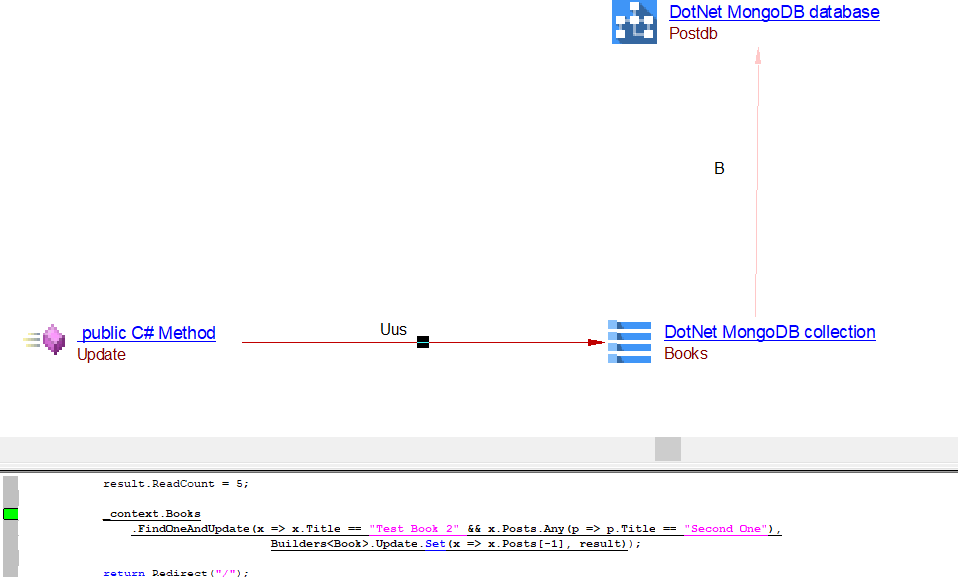
Task: Click the horizontal scrollbar thumb
Action: (x=667, y=449)
